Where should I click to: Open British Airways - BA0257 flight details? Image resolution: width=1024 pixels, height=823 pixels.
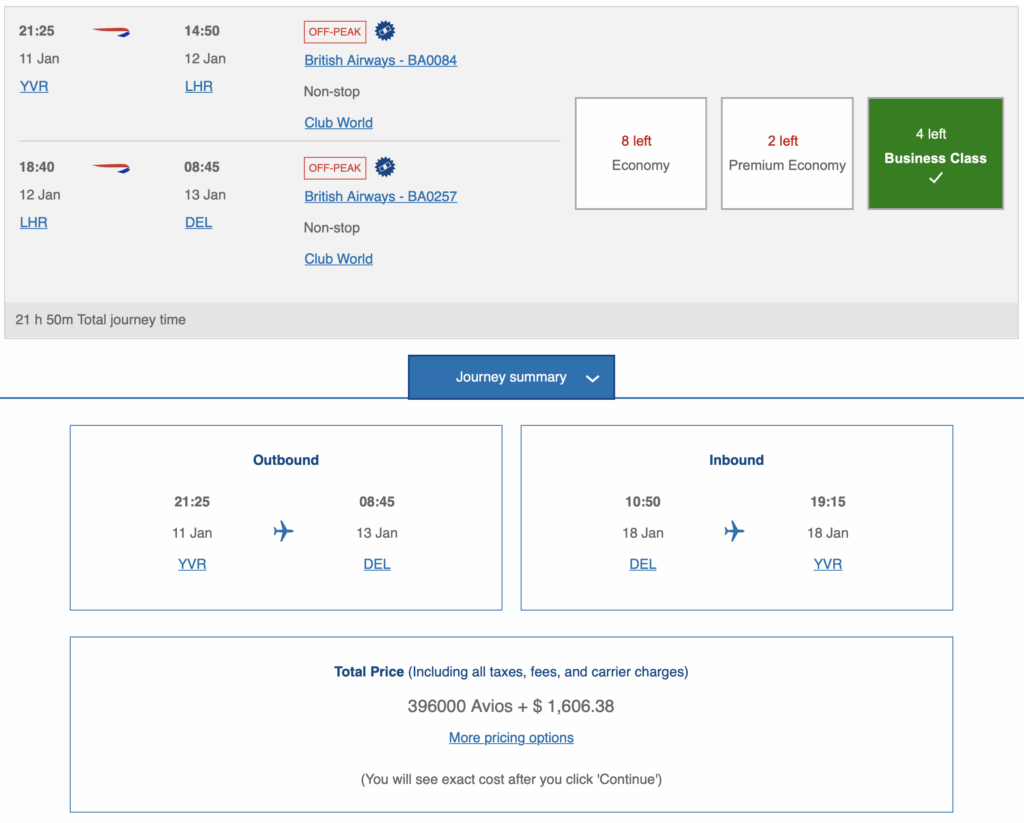(380, 196)
